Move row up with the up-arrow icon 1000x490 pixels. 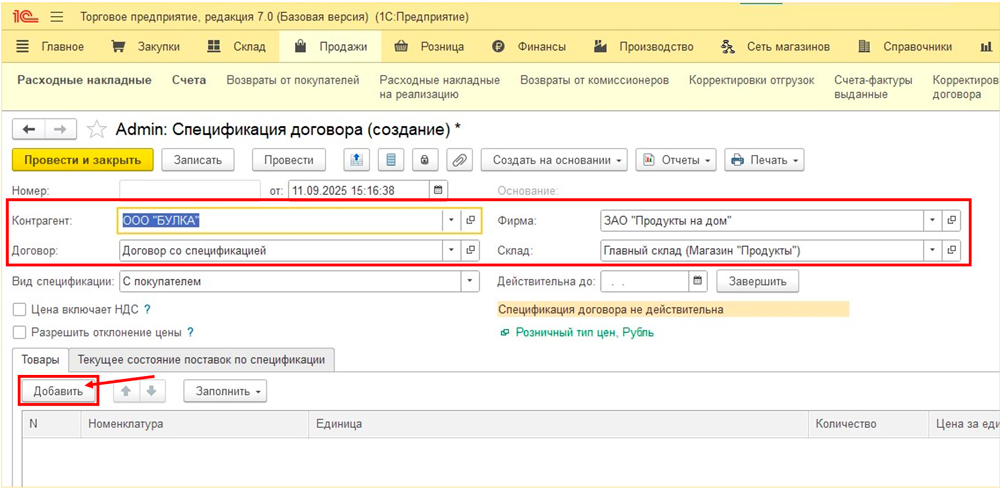(x=127, y=391)
